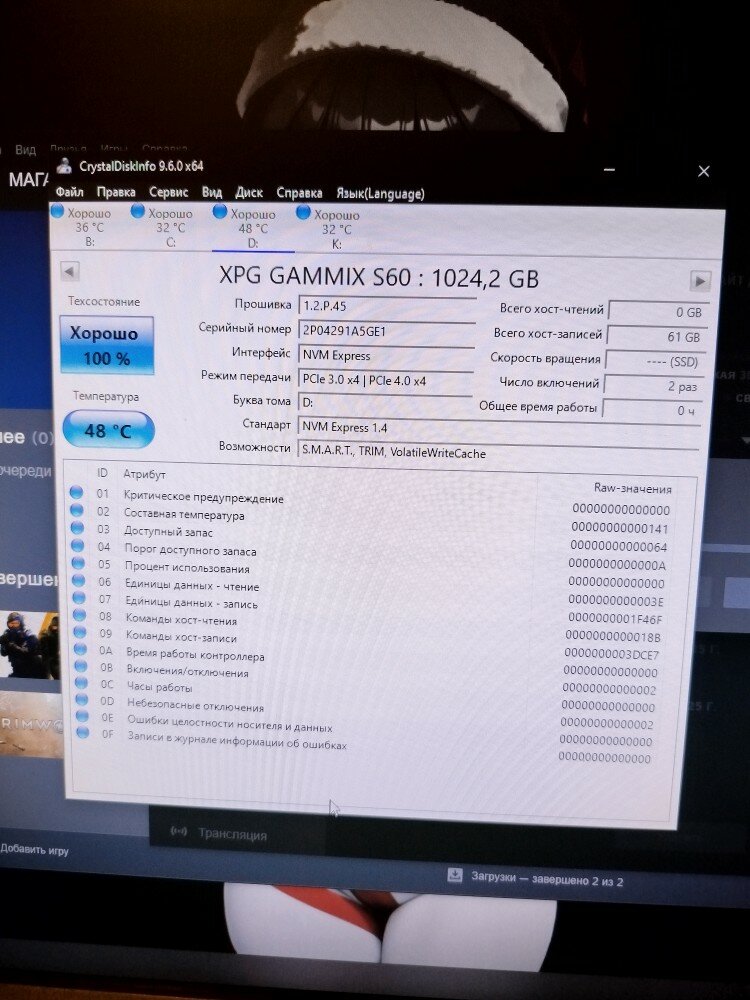
Task: Click status dot for Записи в журнале ошибок
Action: tap(83, 732)
